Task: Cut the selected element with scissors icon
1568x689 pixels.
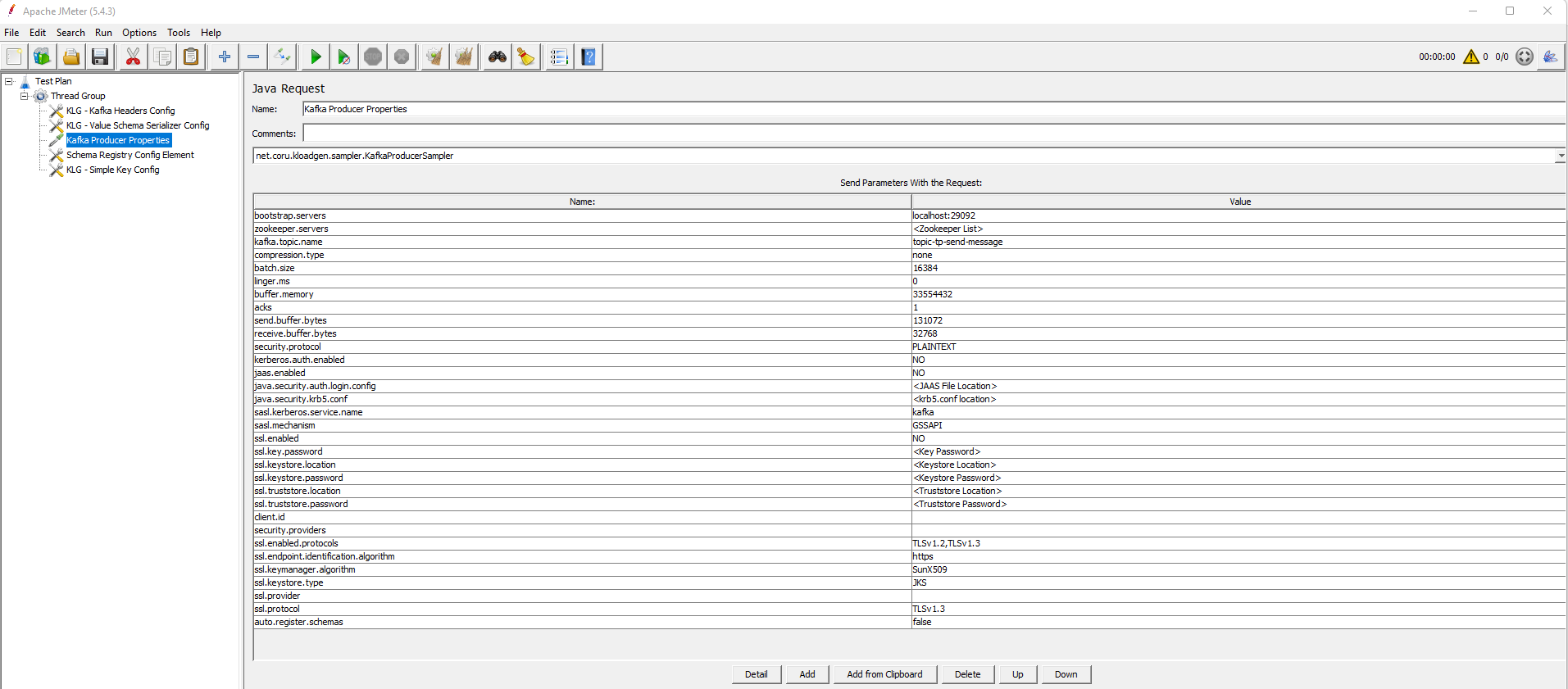Action: [x=133, y=57]
